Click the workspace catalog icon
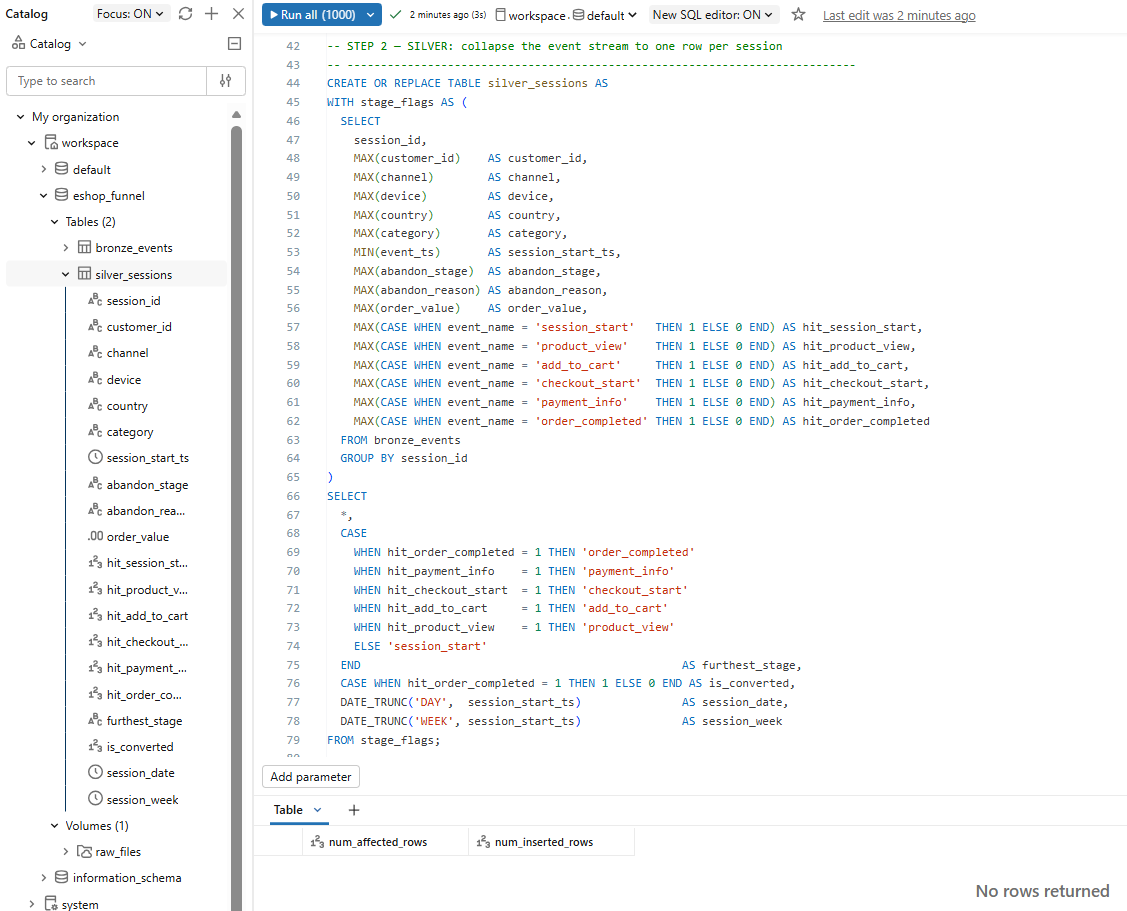1127x911 pixels. click(x=51, y=142)
